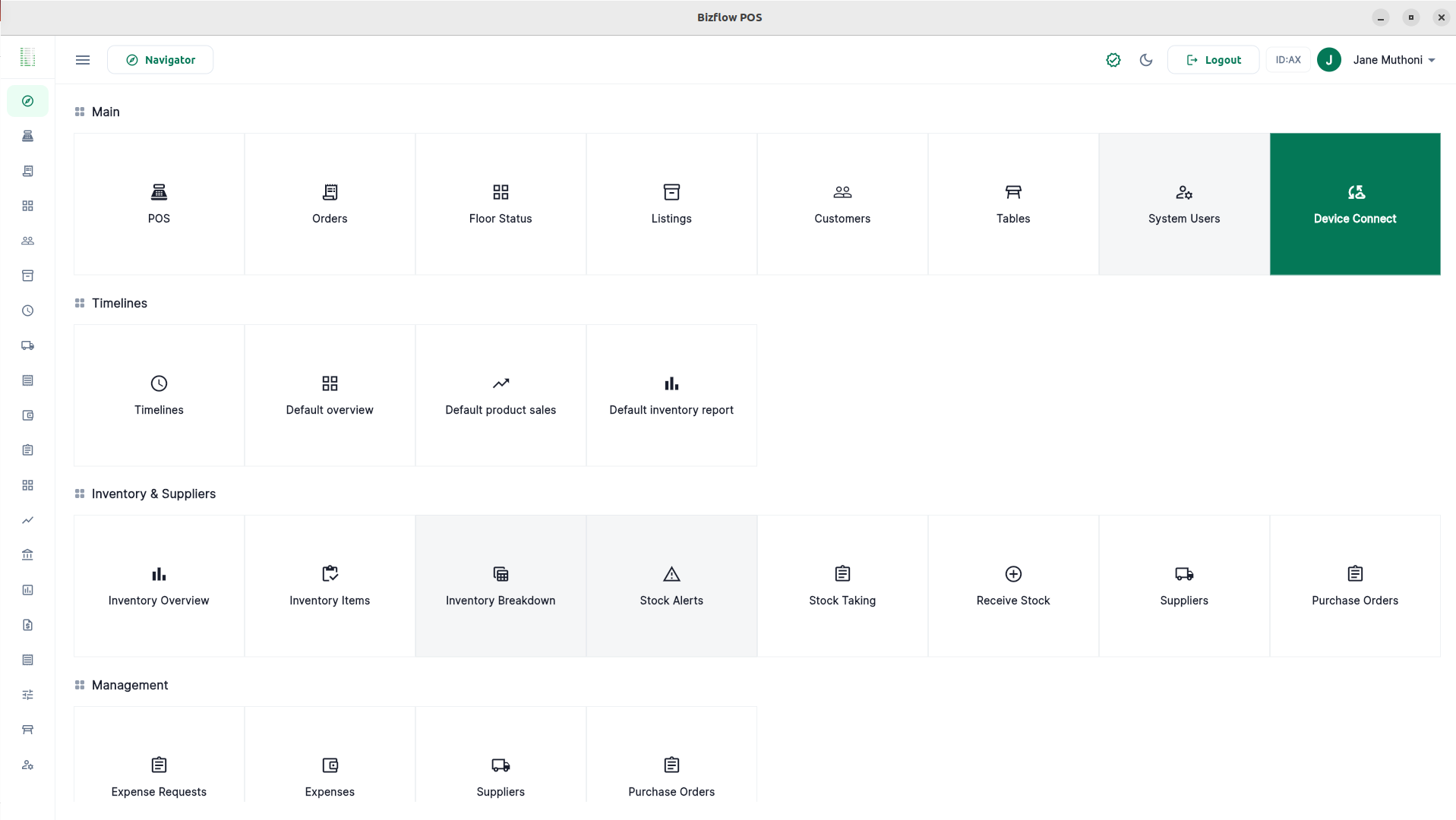Click the green sync status badge
This screenshot has height=820, width=1456.
pyautogui.click(x=1113, y=60)
